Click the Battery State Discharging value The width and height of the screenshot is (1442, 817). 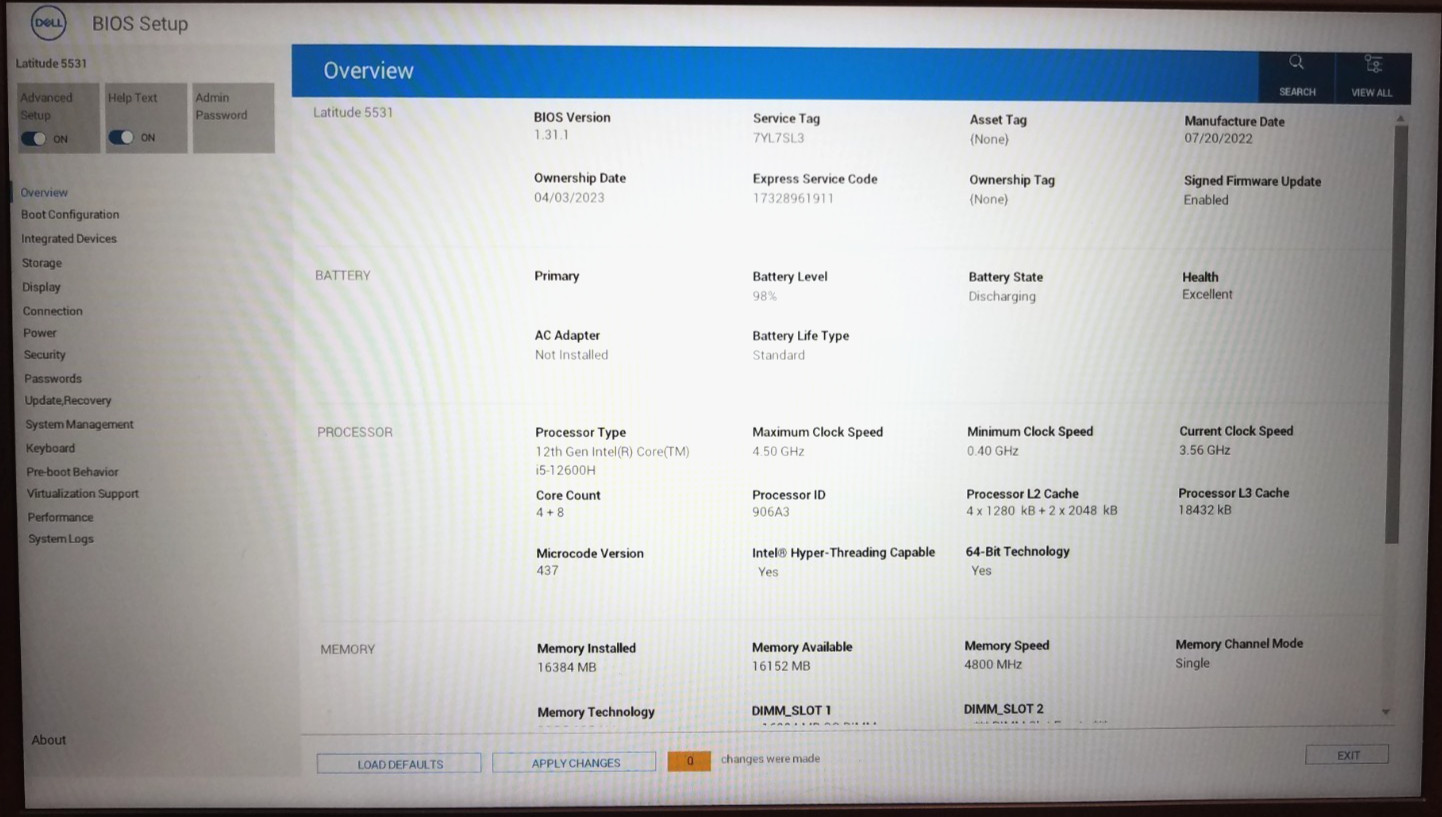coord(1002,296)
